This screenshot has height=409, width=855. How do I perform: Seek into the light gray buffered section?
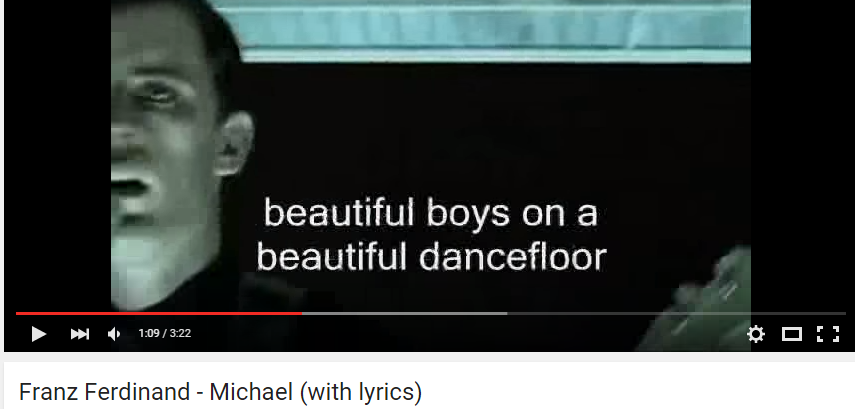pos(405,314)
